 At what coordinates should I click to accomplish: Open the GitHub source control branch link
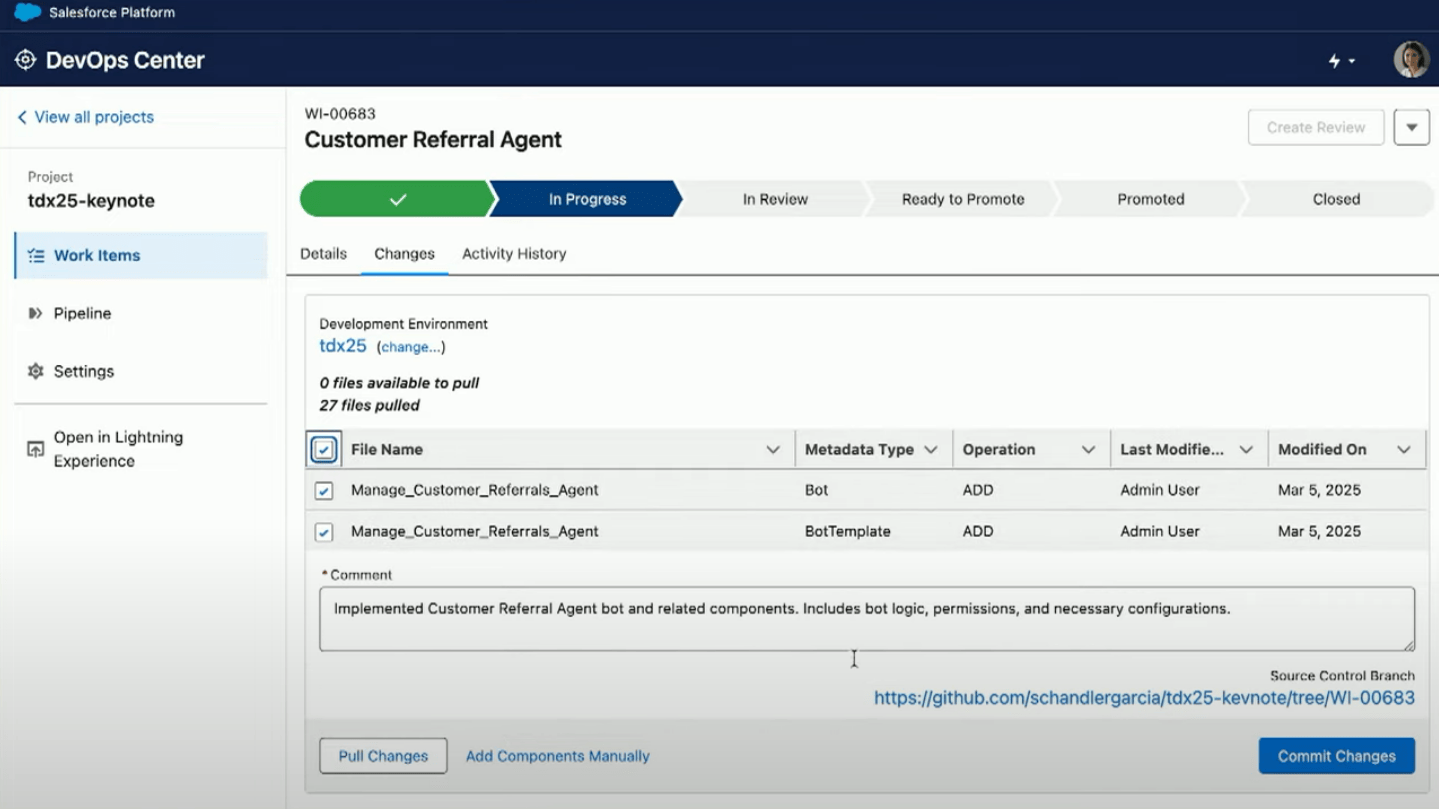(1143, 699)
